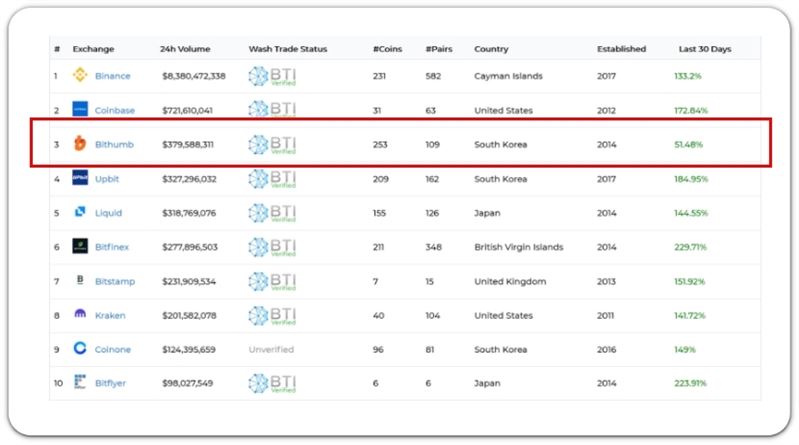Click BTI Verified badge in Bitstamp row
The width and height of the screenshot is (799, 445).
[272, 281]
